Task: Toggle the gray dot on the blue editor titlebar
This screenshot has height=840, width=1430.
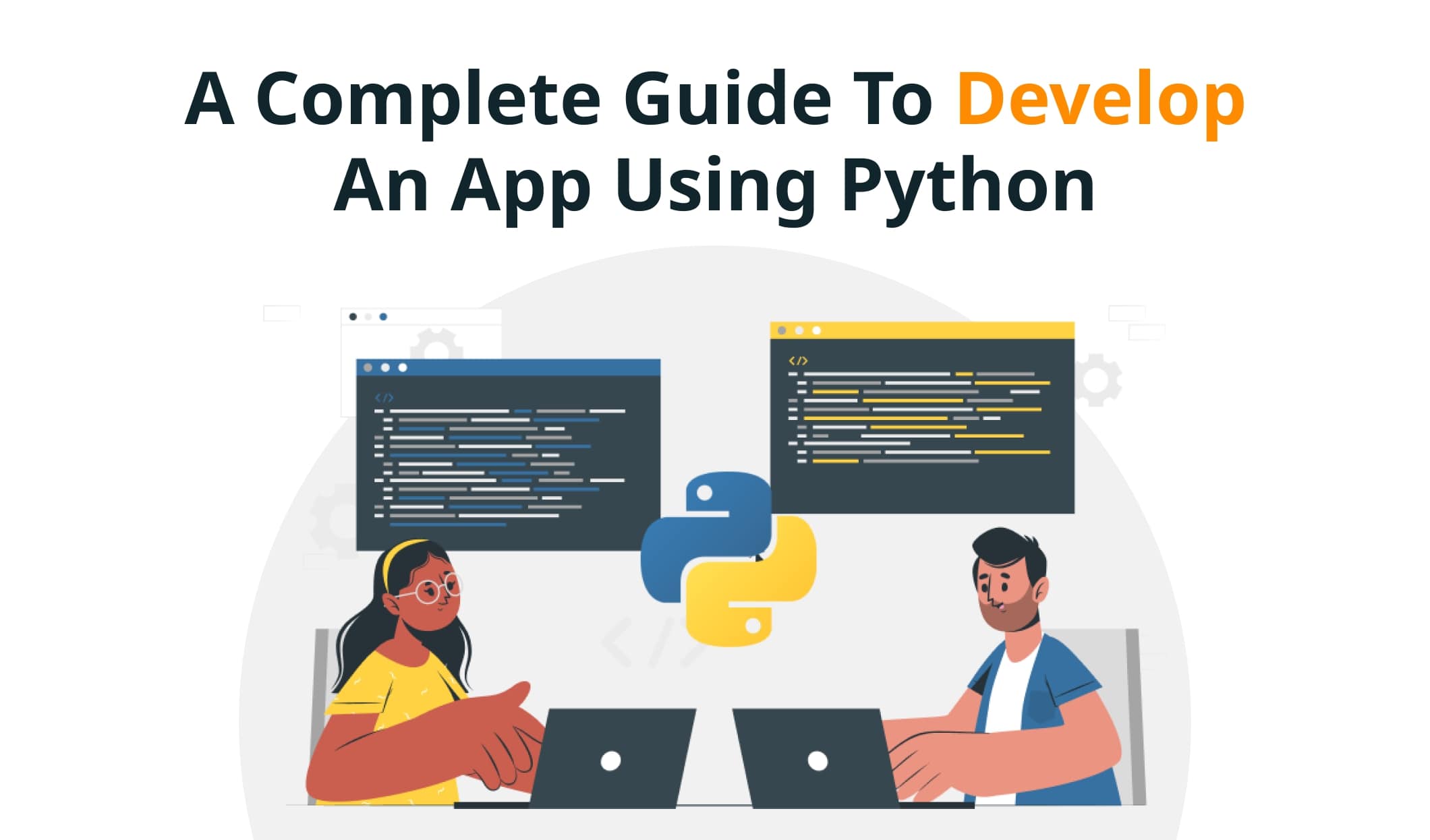Action: pos(368,367)
